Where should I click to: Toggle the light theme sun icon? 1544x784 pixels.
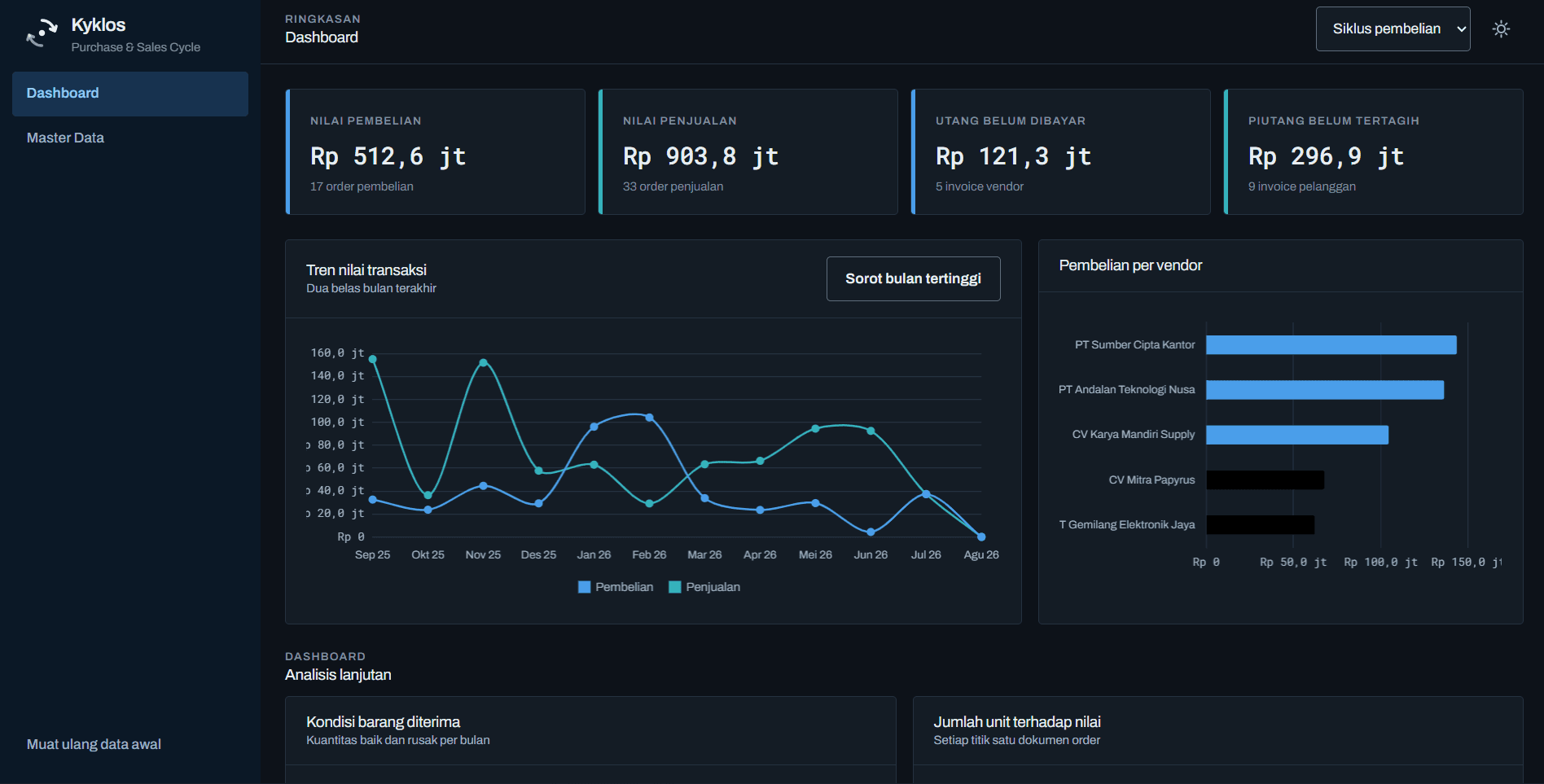(x=1501, y=29)
